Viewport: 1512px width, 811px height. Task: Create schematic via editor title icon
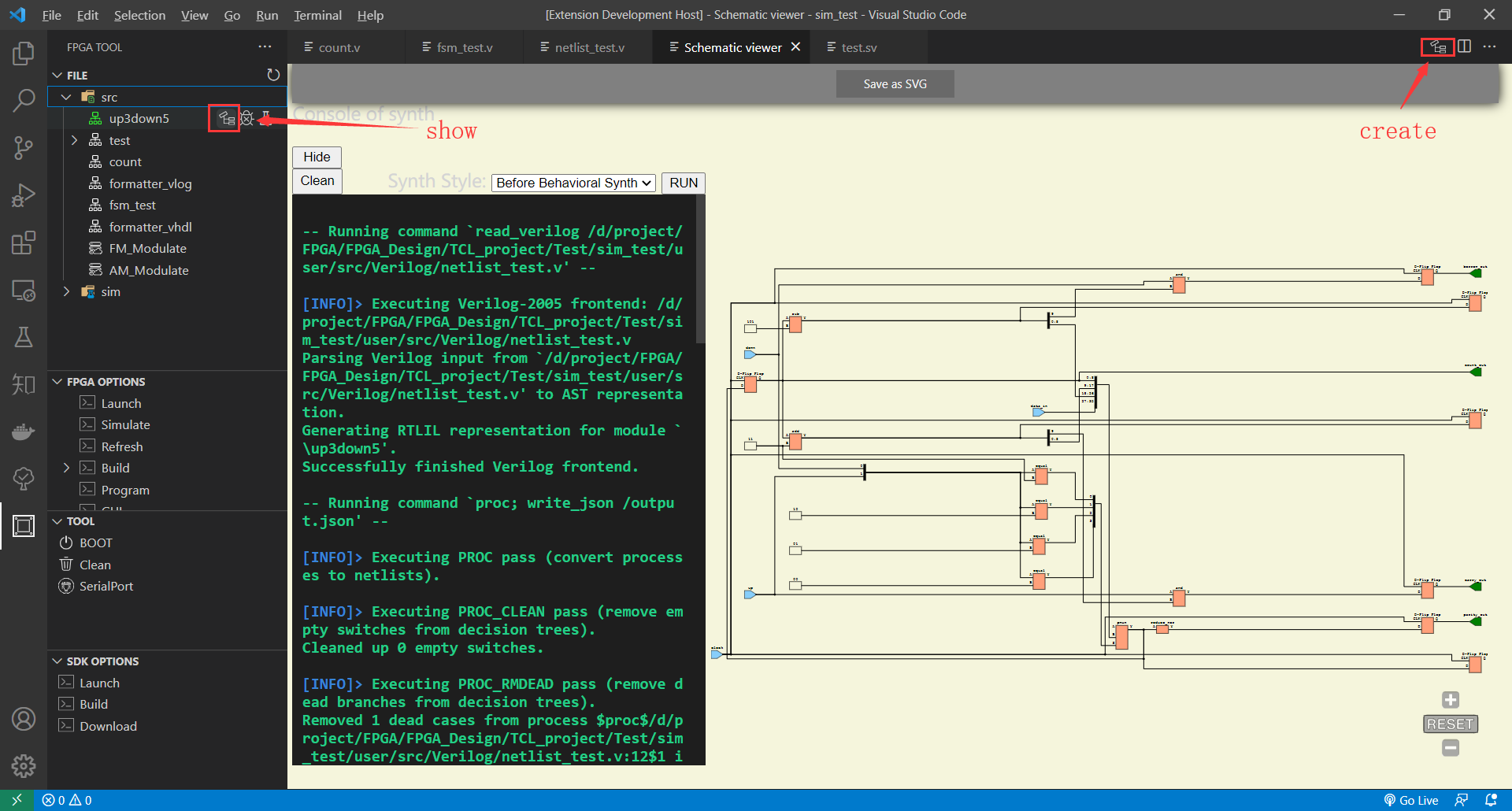tap(1438, 47)
